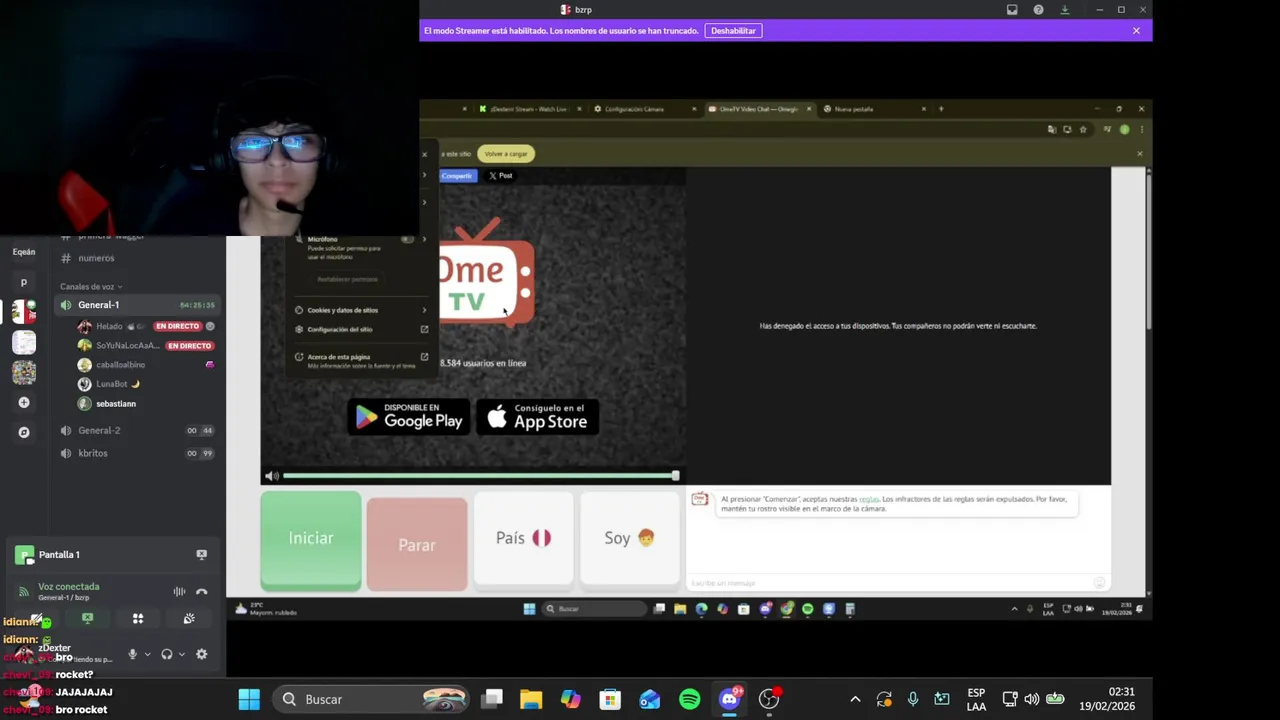The width and height of the screenshot is (1280, 720).
Task: Open the Discord inbox icon in the title bar
Action: pyautogui.click(x=1012, y=10)
